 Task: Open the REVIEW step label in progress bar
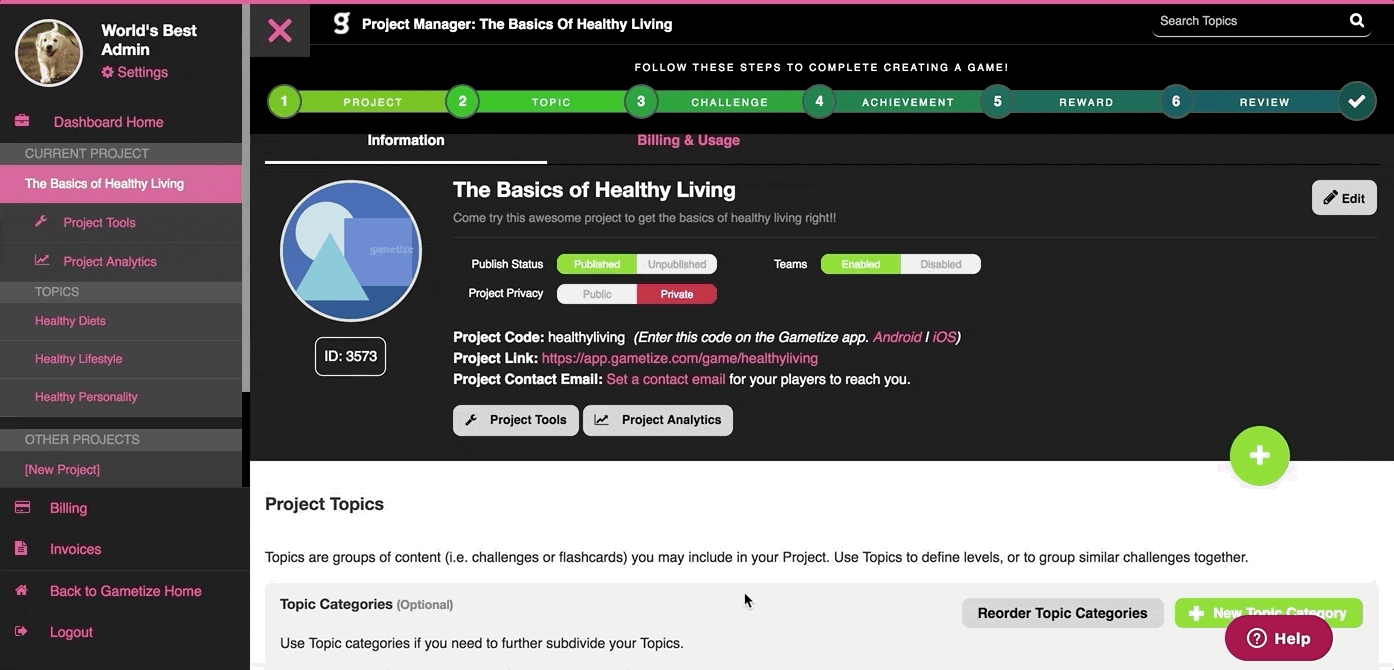(x=1265, y=102)
